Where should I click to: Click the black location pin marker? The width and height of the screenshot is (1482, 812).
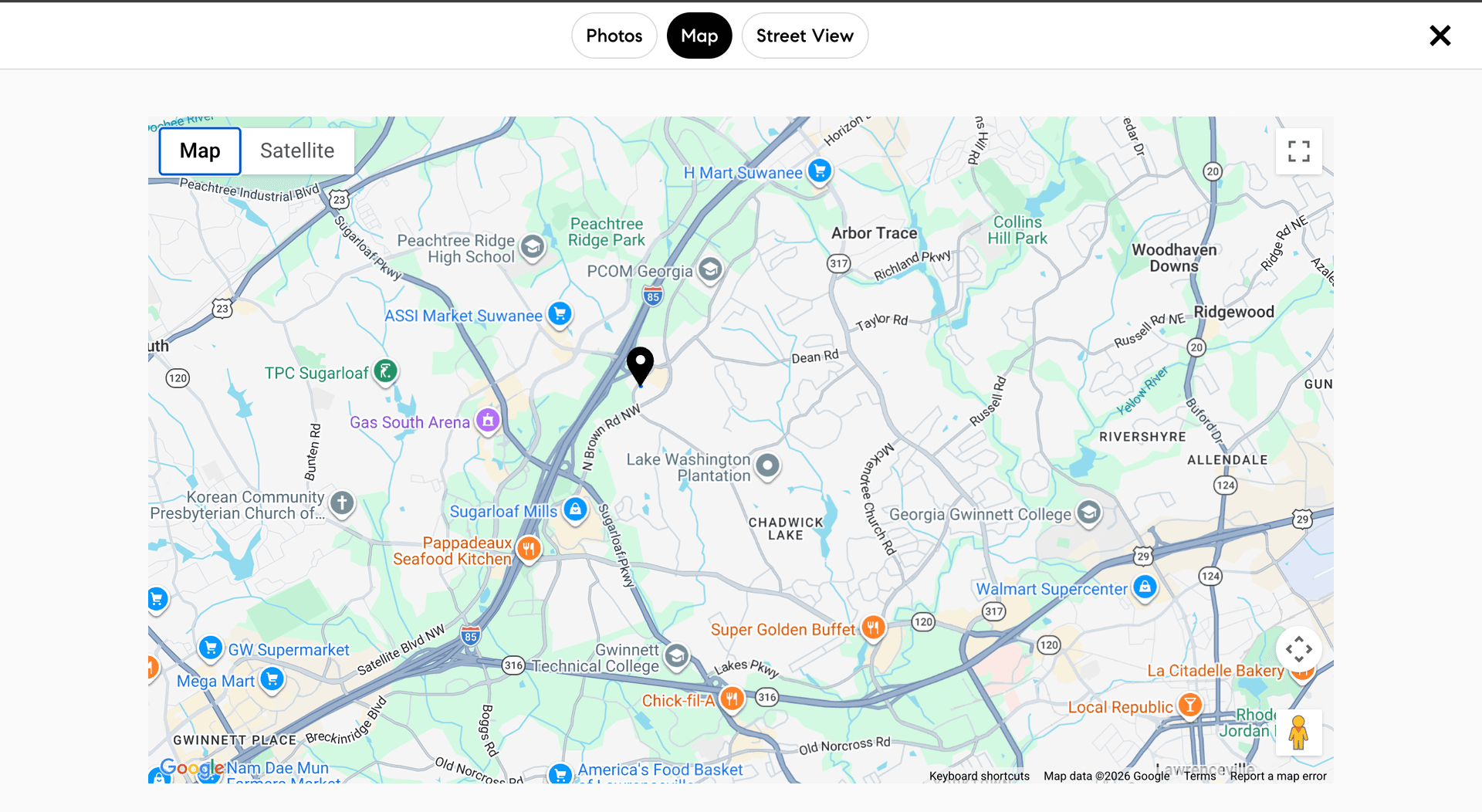tap(640, 365)
